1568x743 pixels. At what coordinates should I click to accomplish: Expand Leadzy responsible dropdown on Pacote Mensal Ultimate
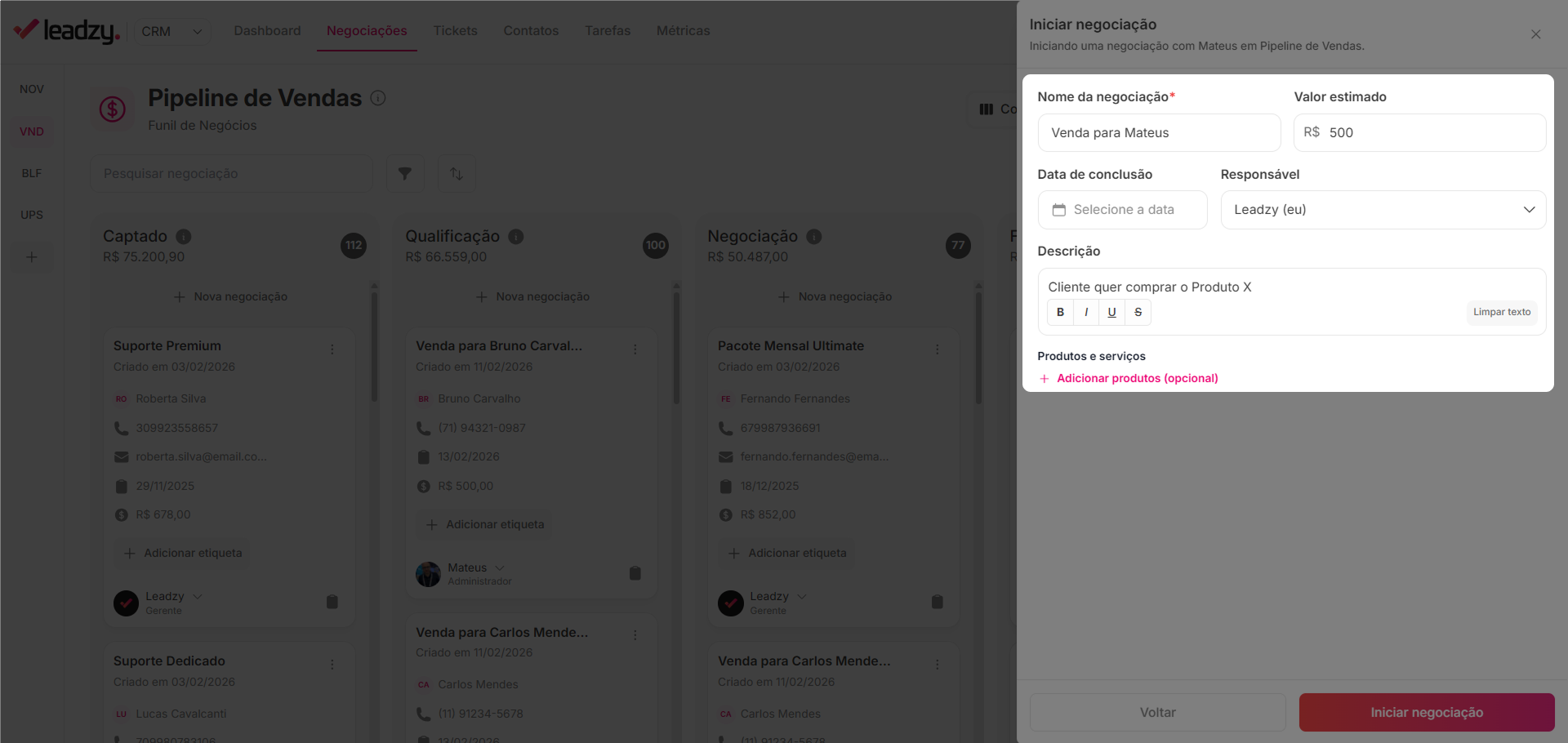tap(802, 597)
